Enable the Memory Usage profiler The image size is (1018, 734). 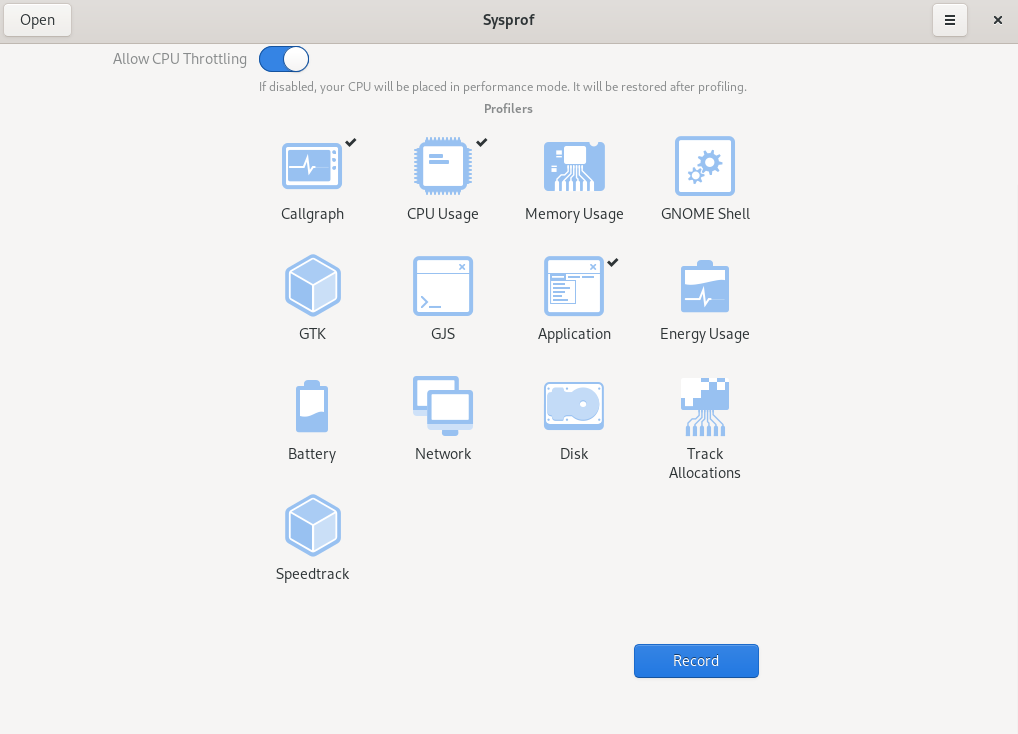click(574, 166)
